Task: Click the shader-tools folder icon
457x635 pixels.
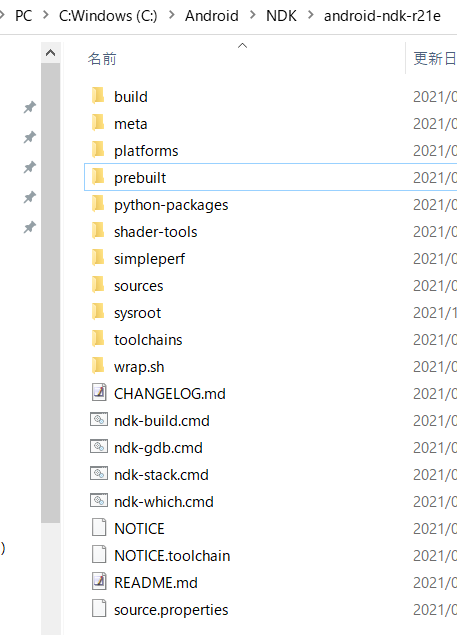Action: pos(98,231)
